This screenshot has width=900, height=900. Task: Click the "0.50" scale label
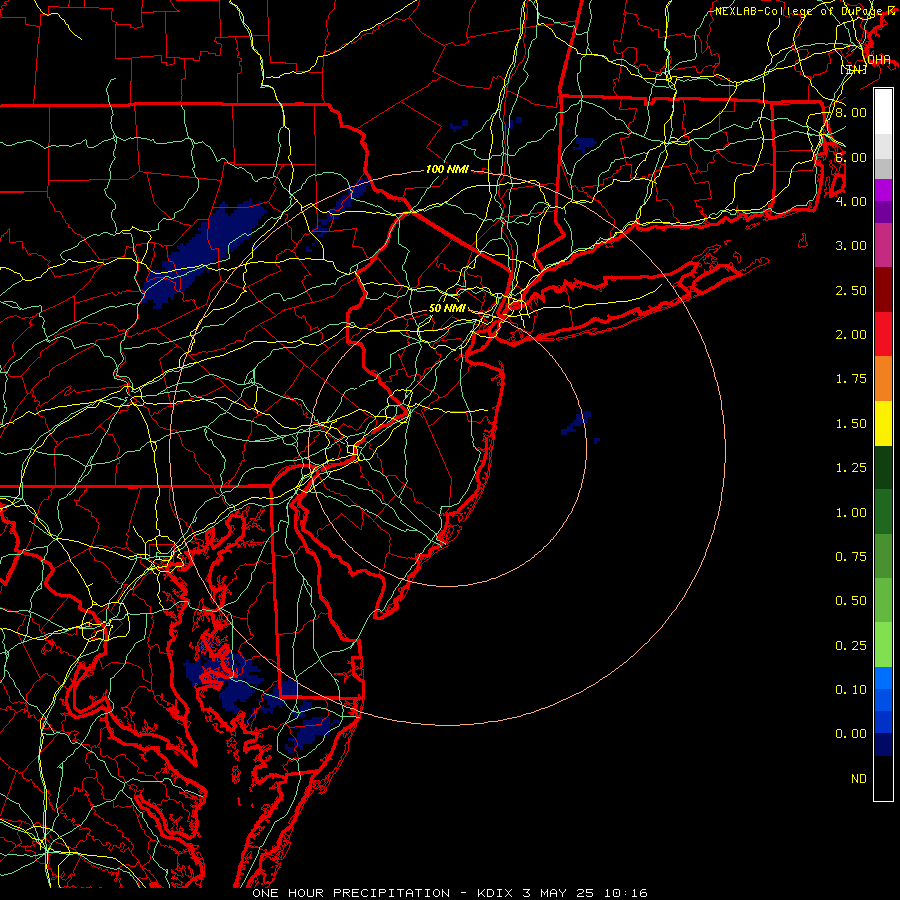tap(851, 601)
